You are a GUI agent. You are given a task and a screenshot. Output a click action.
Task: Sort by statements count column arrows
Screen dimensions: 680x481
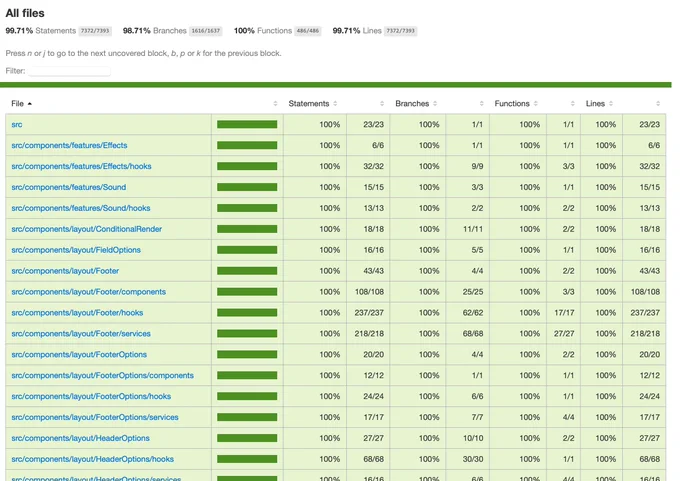click(x=382, y=104)
